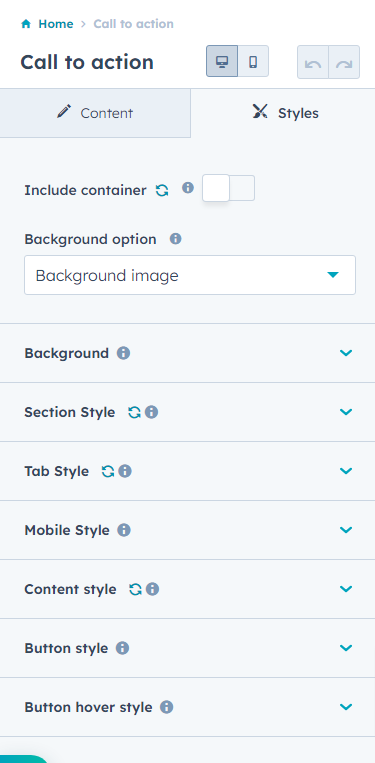
Task: Click reset icon next to Content style
Action: [x=135, y=589]
